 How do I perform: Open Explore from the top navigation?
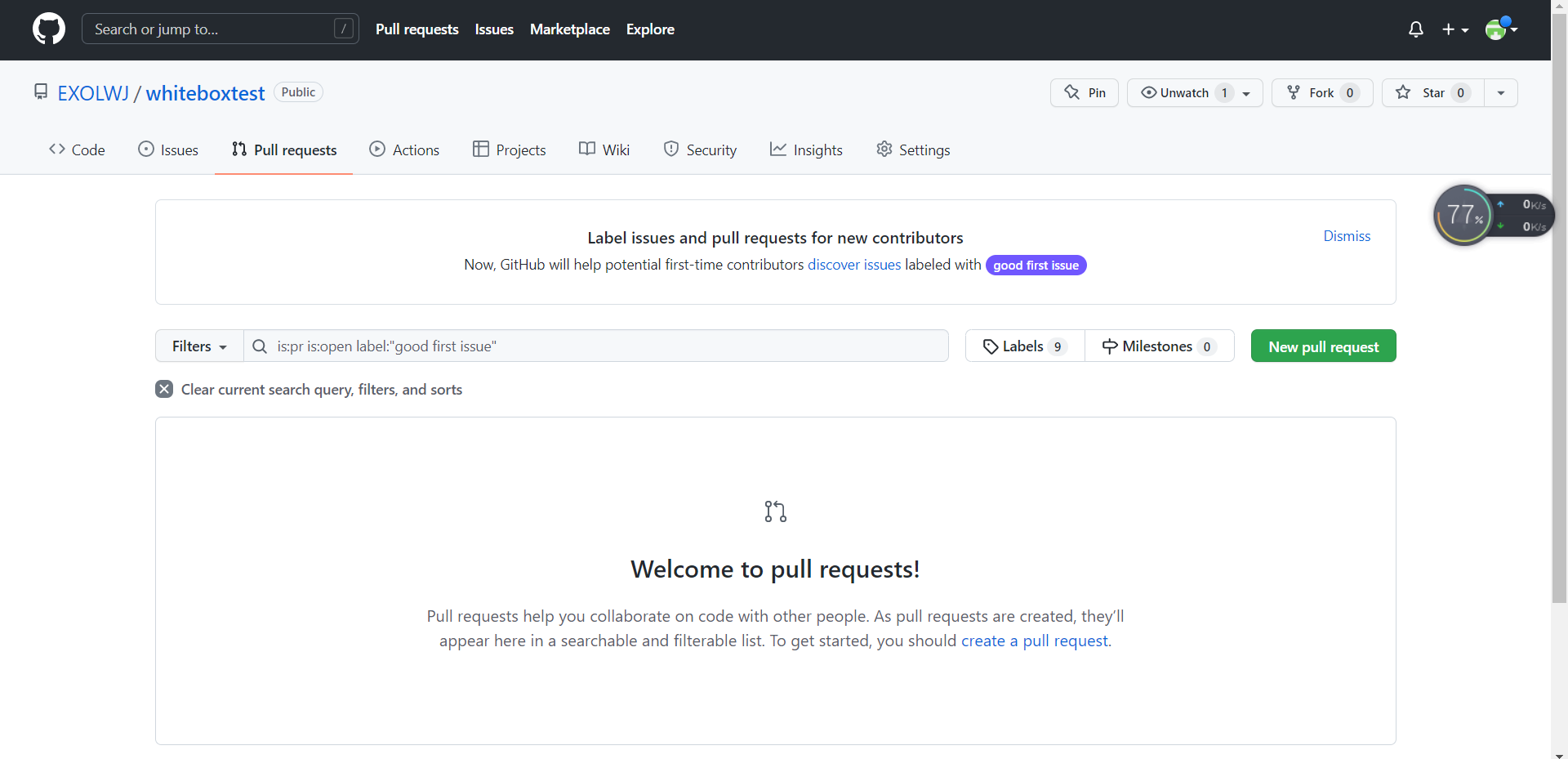650,29
